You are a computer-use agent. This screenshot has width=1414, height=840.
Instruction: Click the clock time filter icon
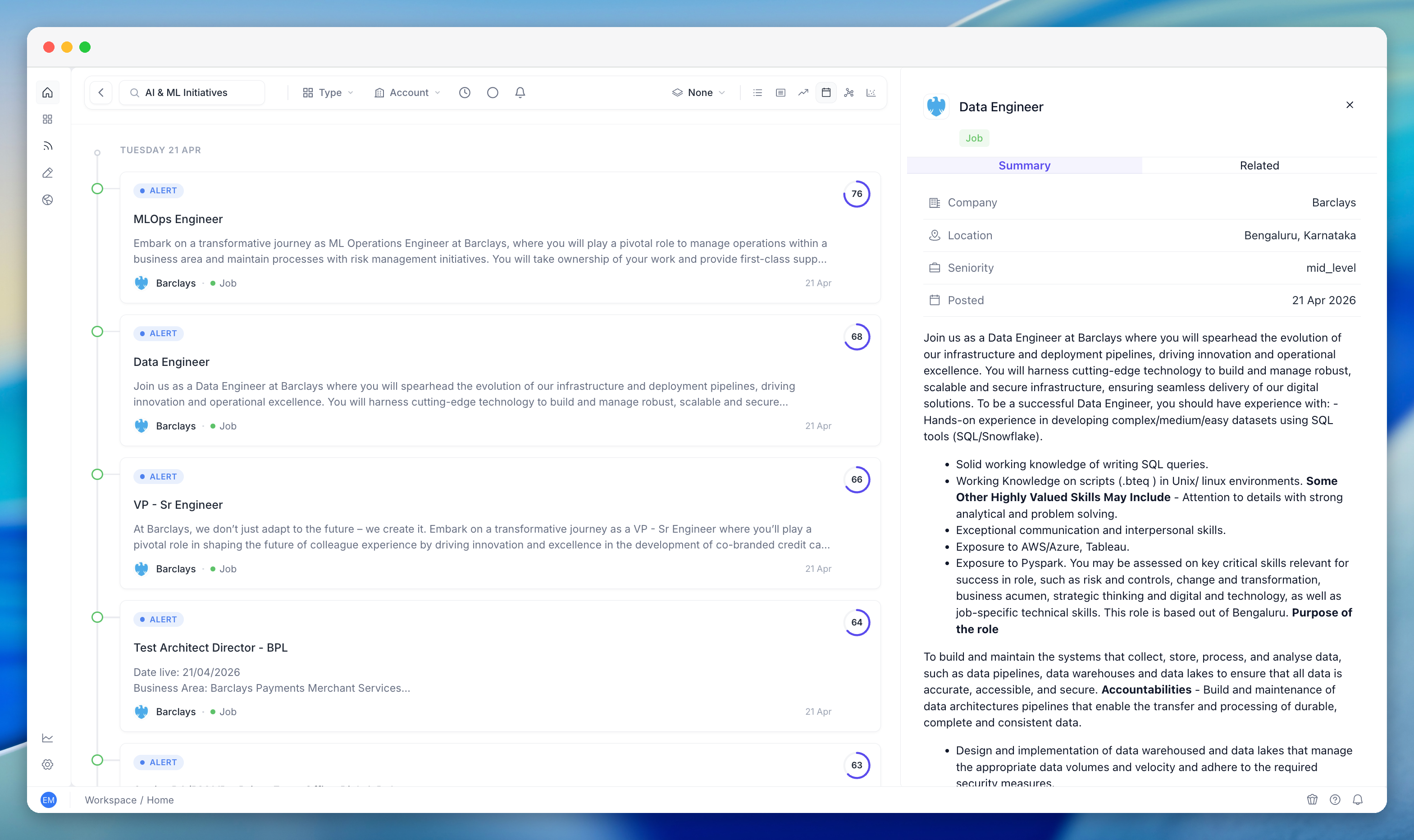[465, 92]
